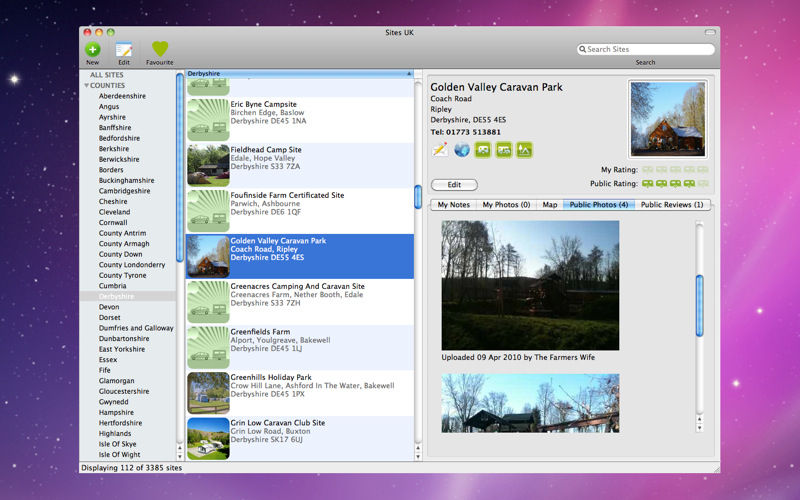Open second public photo with shelter
This screenshot has height=500, width=800.
(x=530, y=403)
